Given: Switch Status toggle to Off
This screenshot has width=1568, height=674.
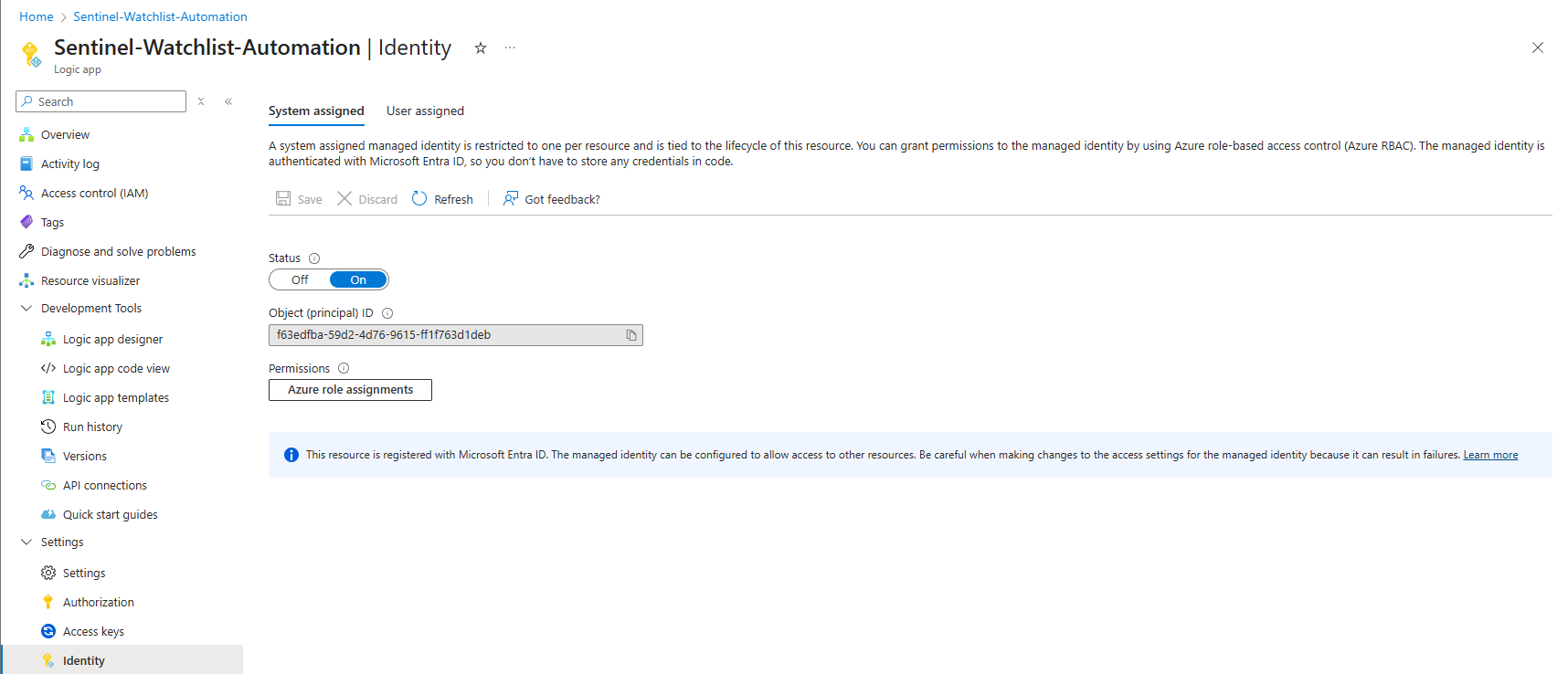Looking at the screenshot, I should pyautogui.click(x=300, y=279).
